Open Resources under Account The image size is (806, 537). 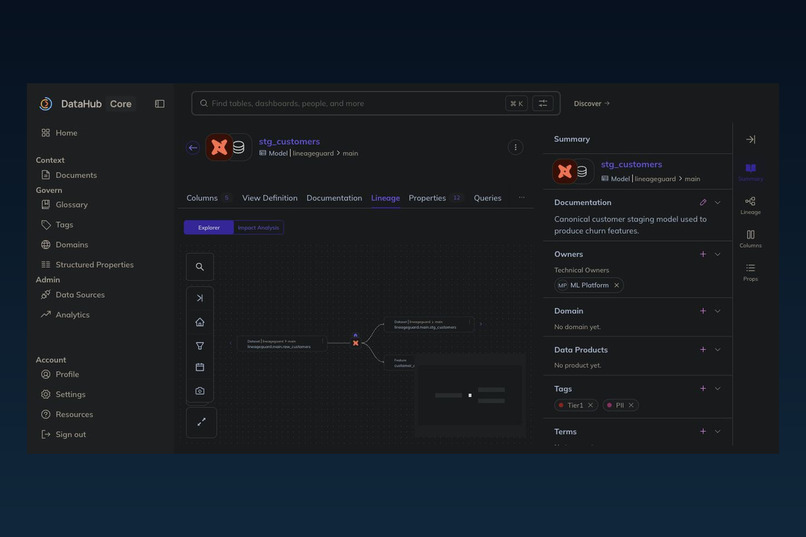pyautogui.click(x=67, y=414)
